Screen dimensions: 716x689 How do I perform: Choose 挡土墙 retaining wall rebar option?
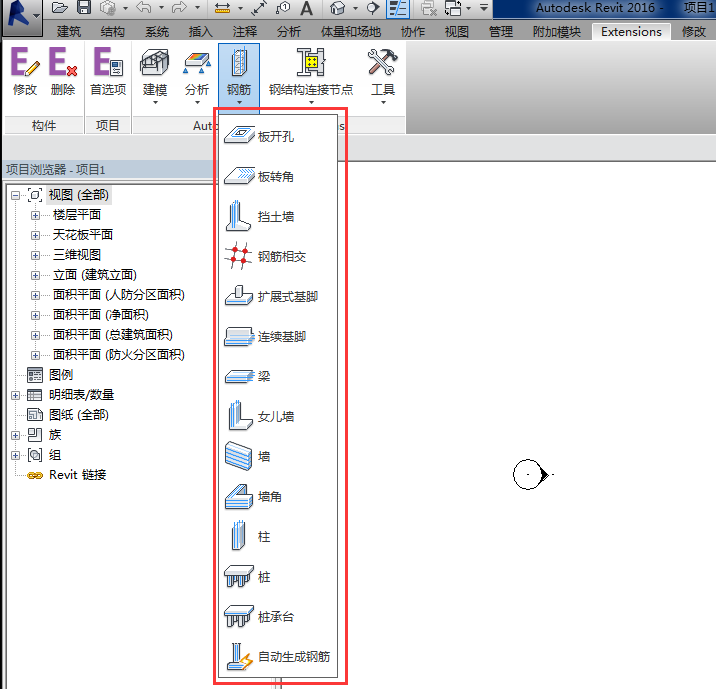(275, 216)
